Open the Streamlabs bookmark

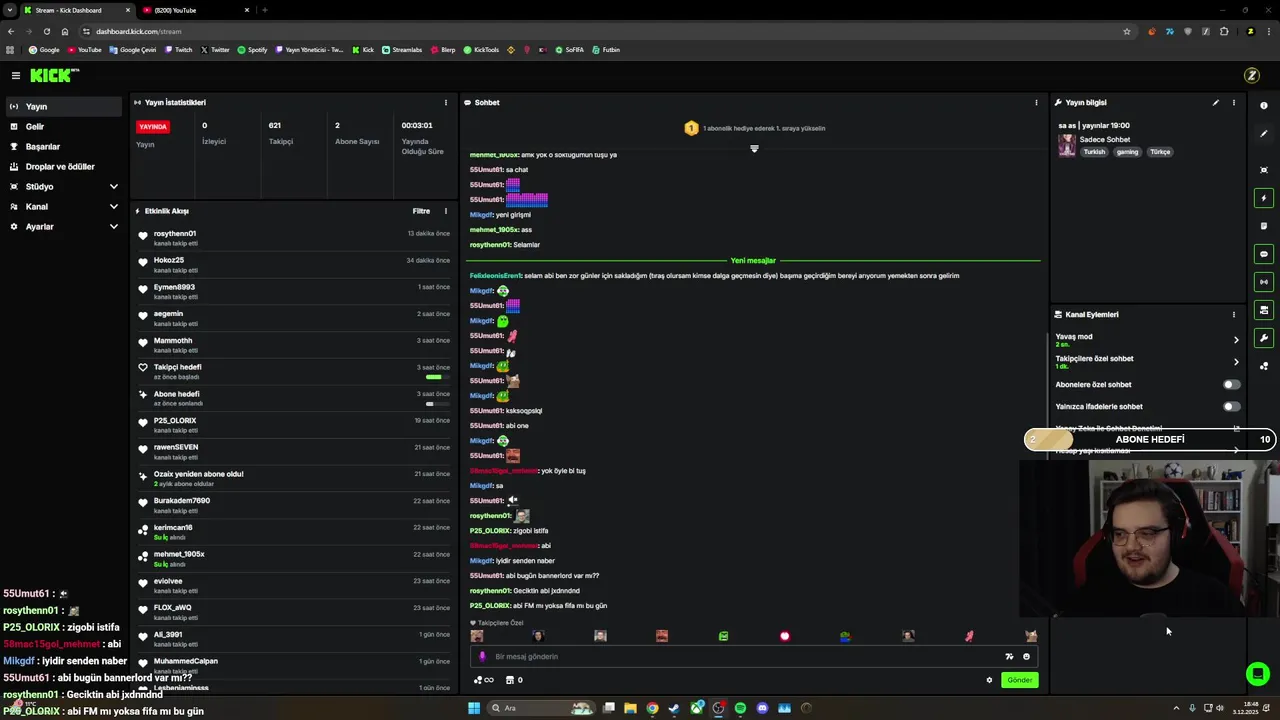click(402, 49)
